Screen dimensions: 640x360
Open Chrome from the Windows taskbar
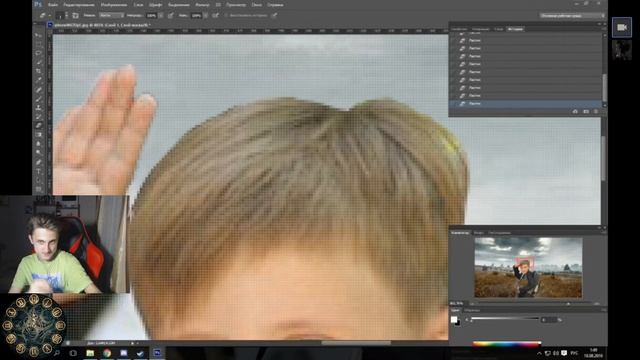(x=107, y=353)
